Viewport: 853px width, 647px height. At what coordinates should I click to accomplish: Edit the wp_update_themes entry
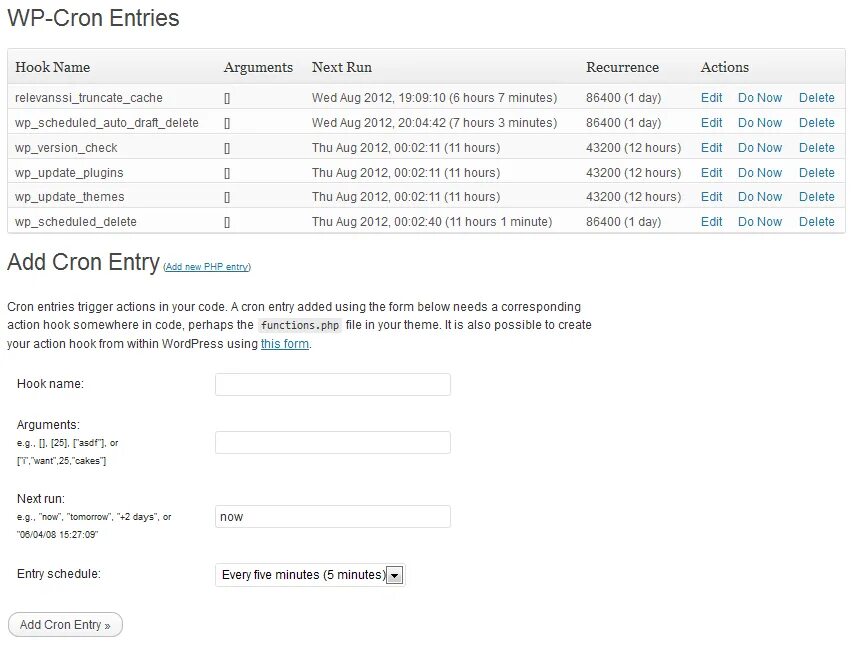[711, 197]
